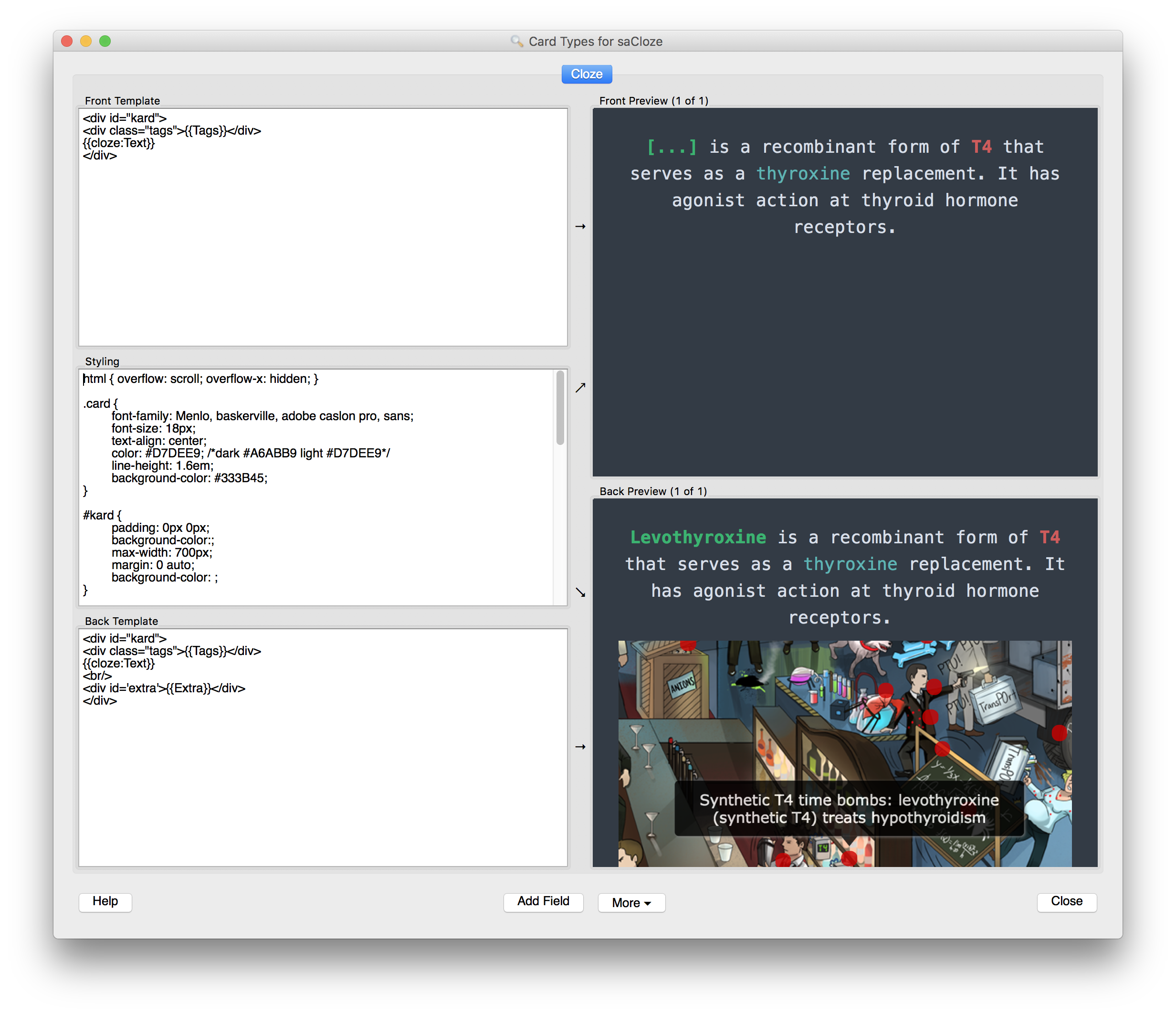Click the [...] cloze placeholder in Front Preview
The image size is (1176, 1015).
(672, 147)
